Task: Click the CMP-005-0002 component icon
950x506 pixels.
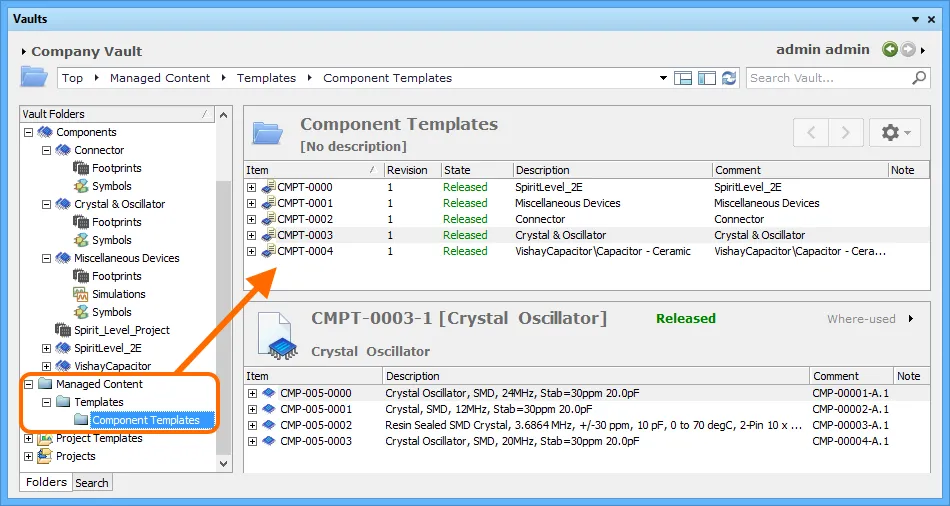Action: pyautogui.click(x=269, y=425)
